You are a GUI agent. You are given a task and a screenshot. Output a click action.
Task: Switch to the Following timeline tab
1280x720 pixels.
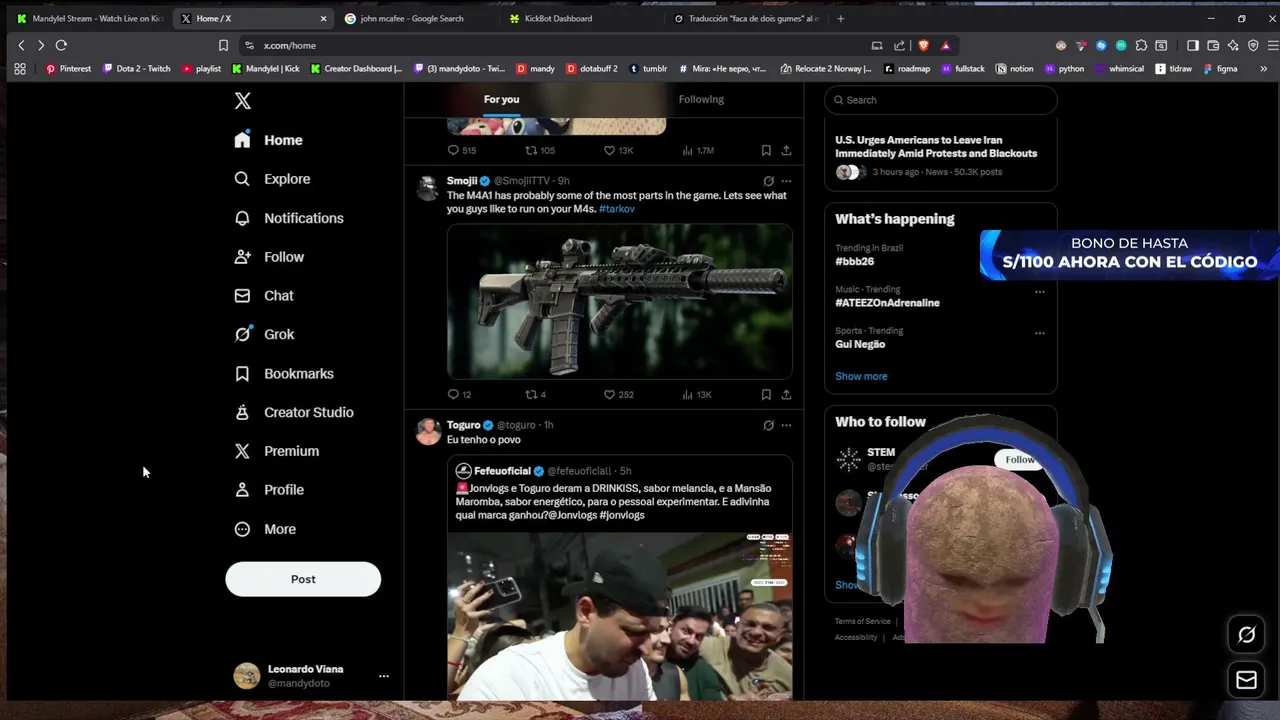701,99
